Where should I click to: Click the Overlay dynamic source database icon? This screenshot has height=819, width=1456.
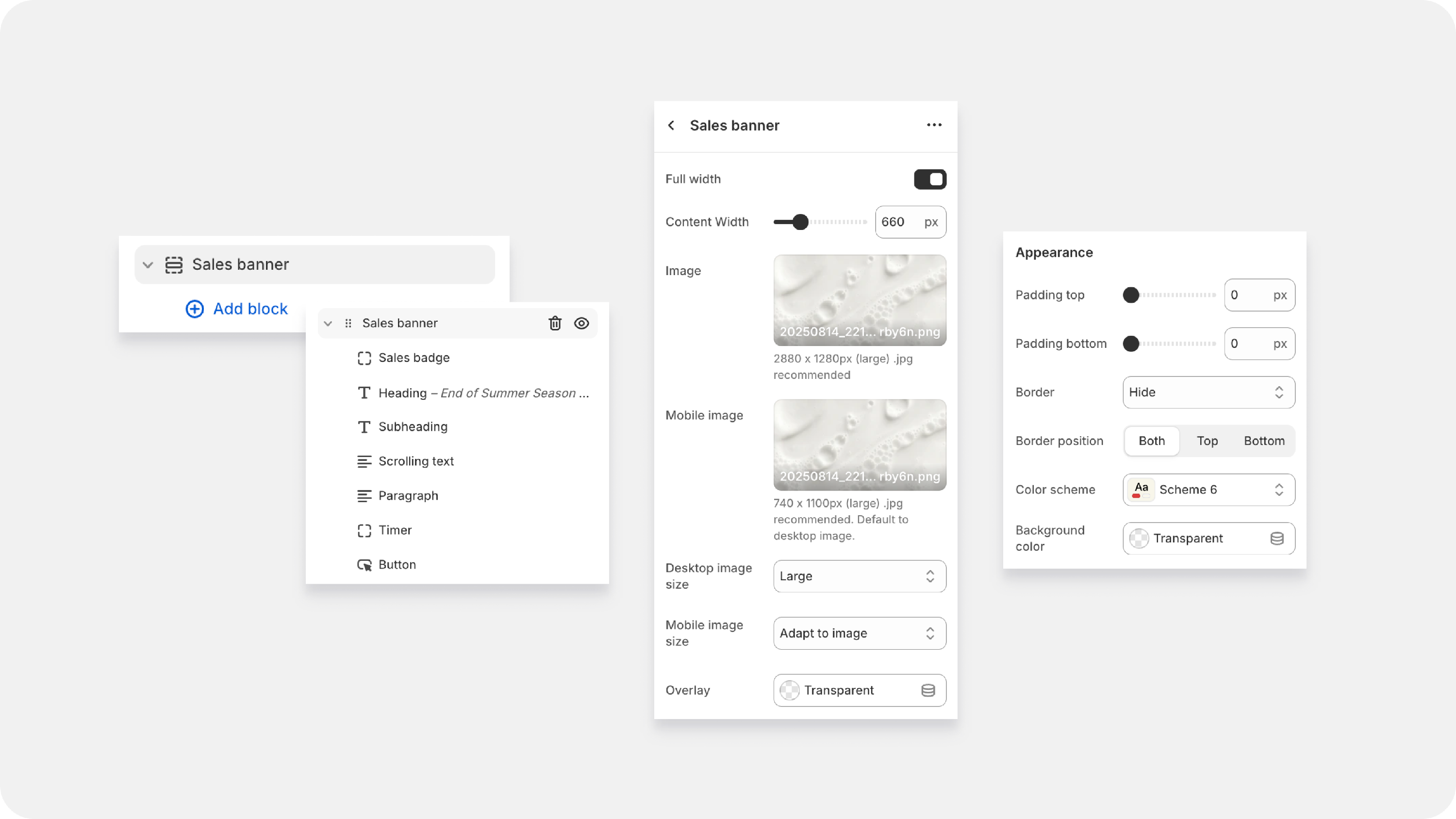(x=928, y=690)
